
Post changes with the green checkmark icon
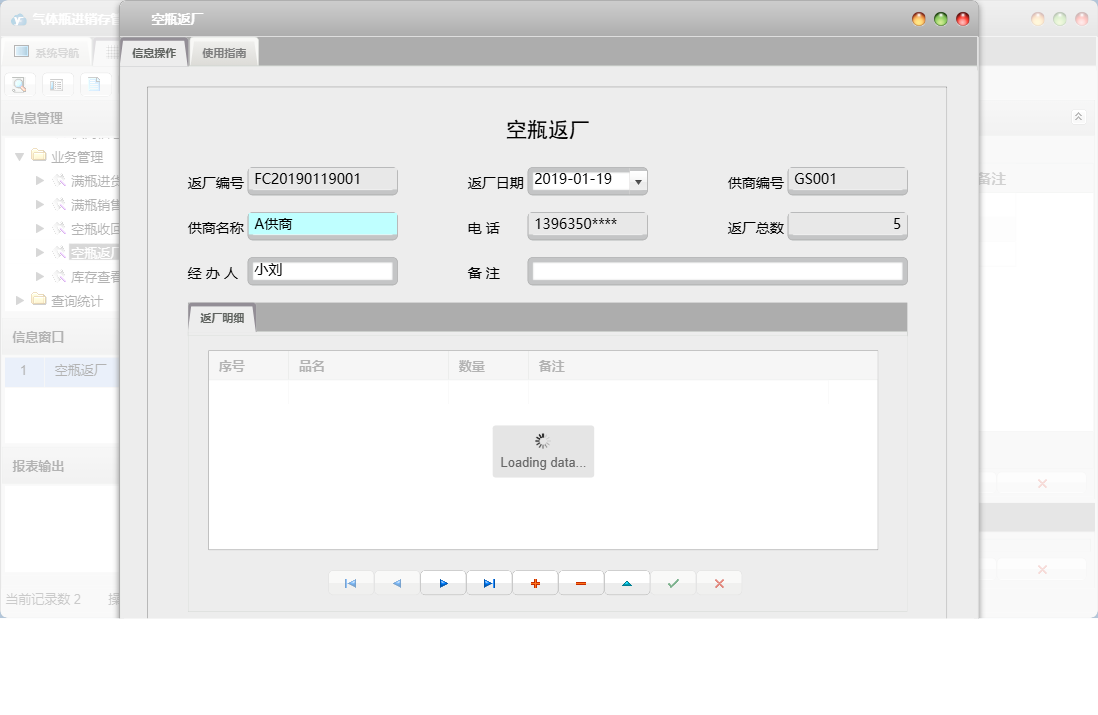point(673,582)
